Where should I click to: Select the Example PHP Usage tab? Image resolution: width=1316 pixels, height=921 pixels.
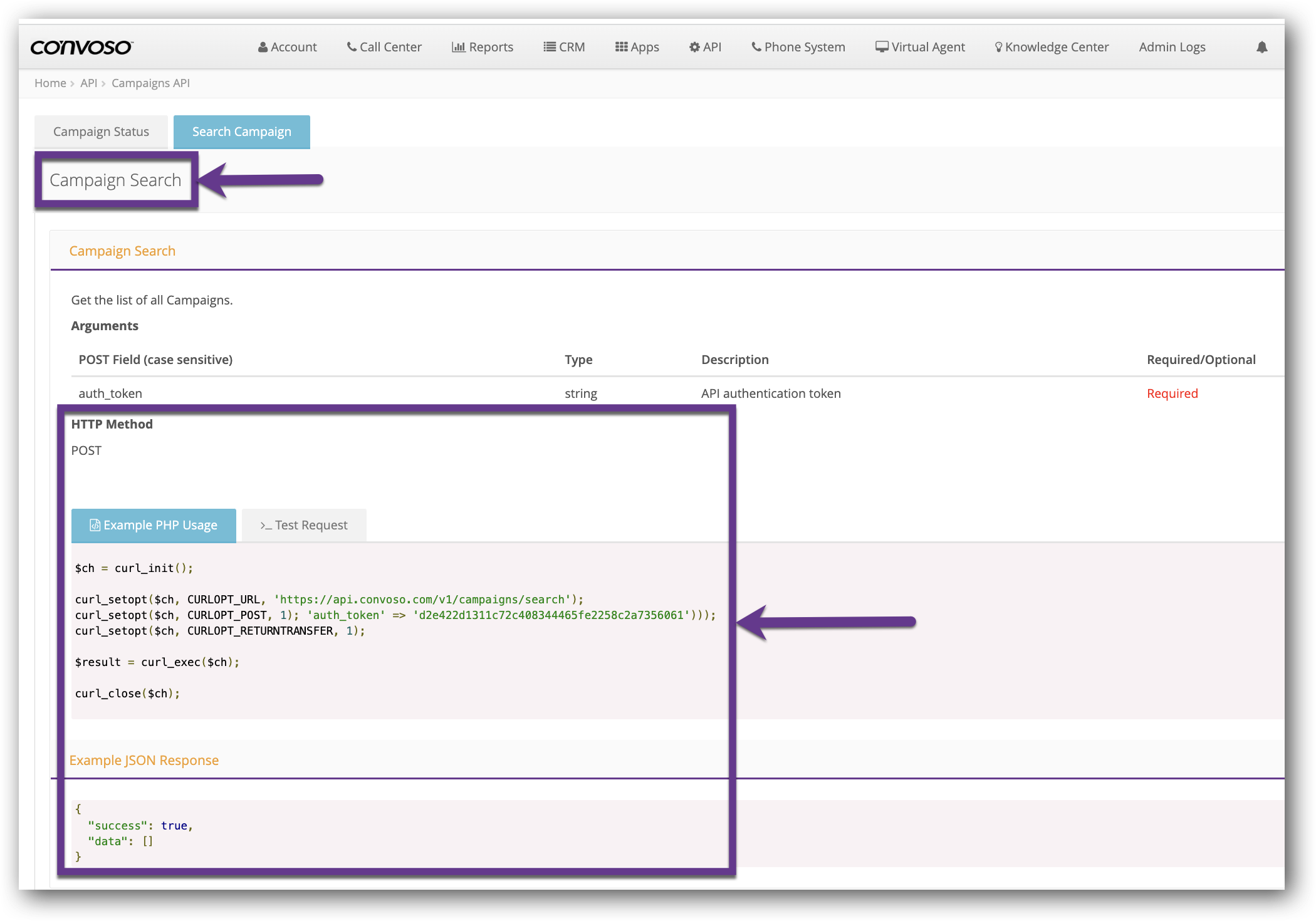(x=154, y=525)
